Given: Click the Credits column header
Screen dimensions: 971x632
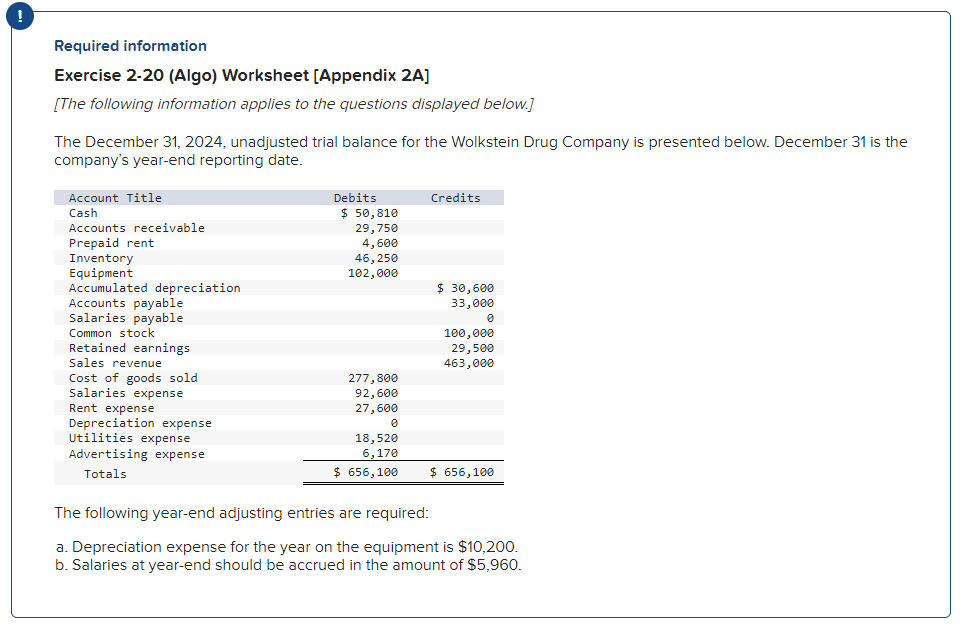Looking at the screenshot, I should click(x=455, y=197).
